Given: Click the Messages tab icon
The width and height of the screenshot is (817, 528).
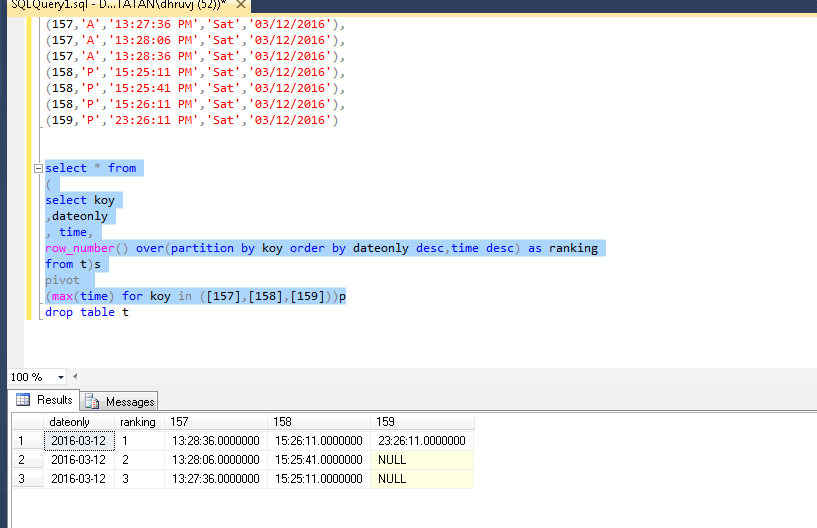Looking at the screenshot, I should [x=92, y=401].
